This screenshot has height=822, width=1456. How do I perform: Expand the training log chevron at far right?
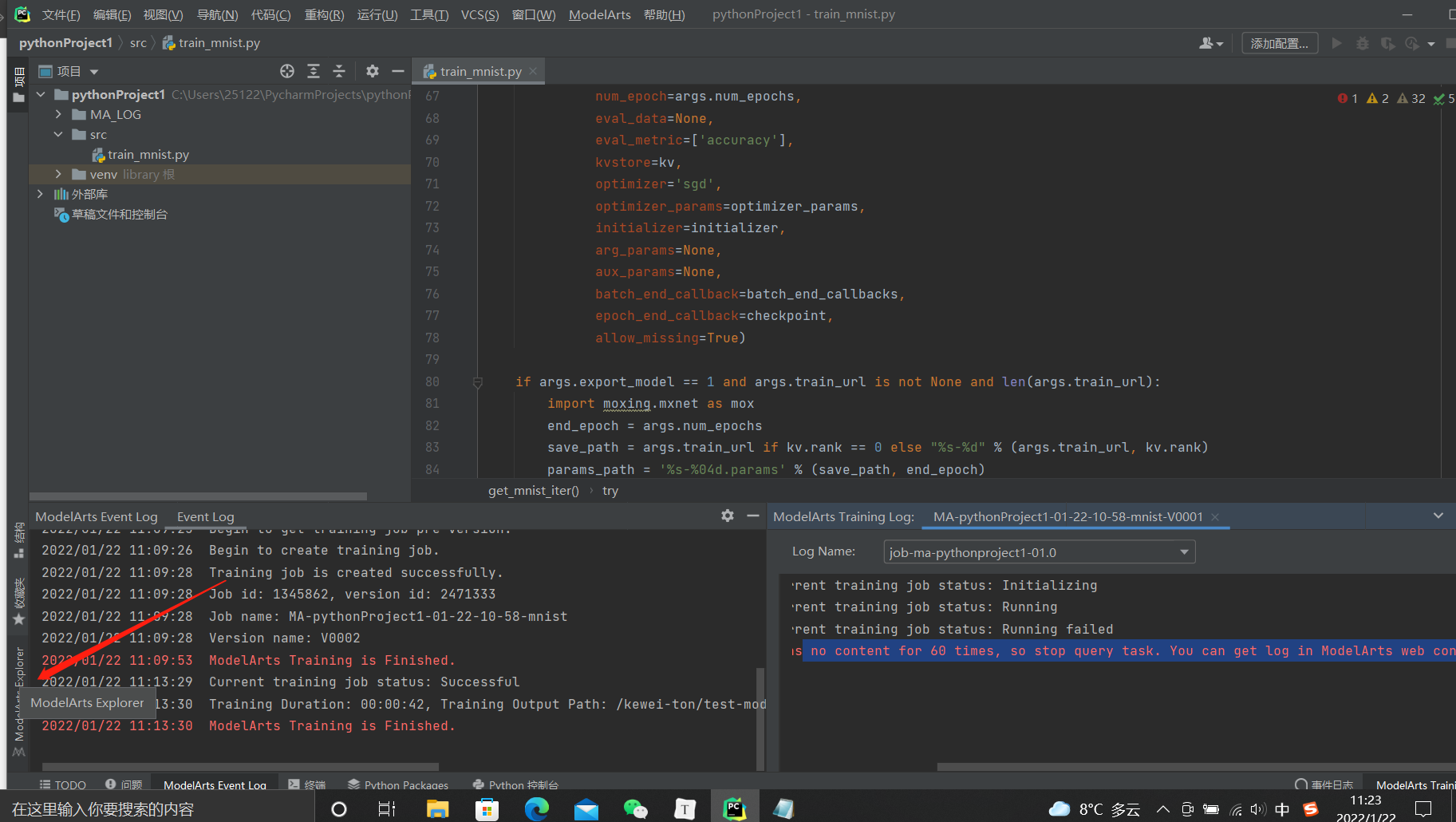1438,516
